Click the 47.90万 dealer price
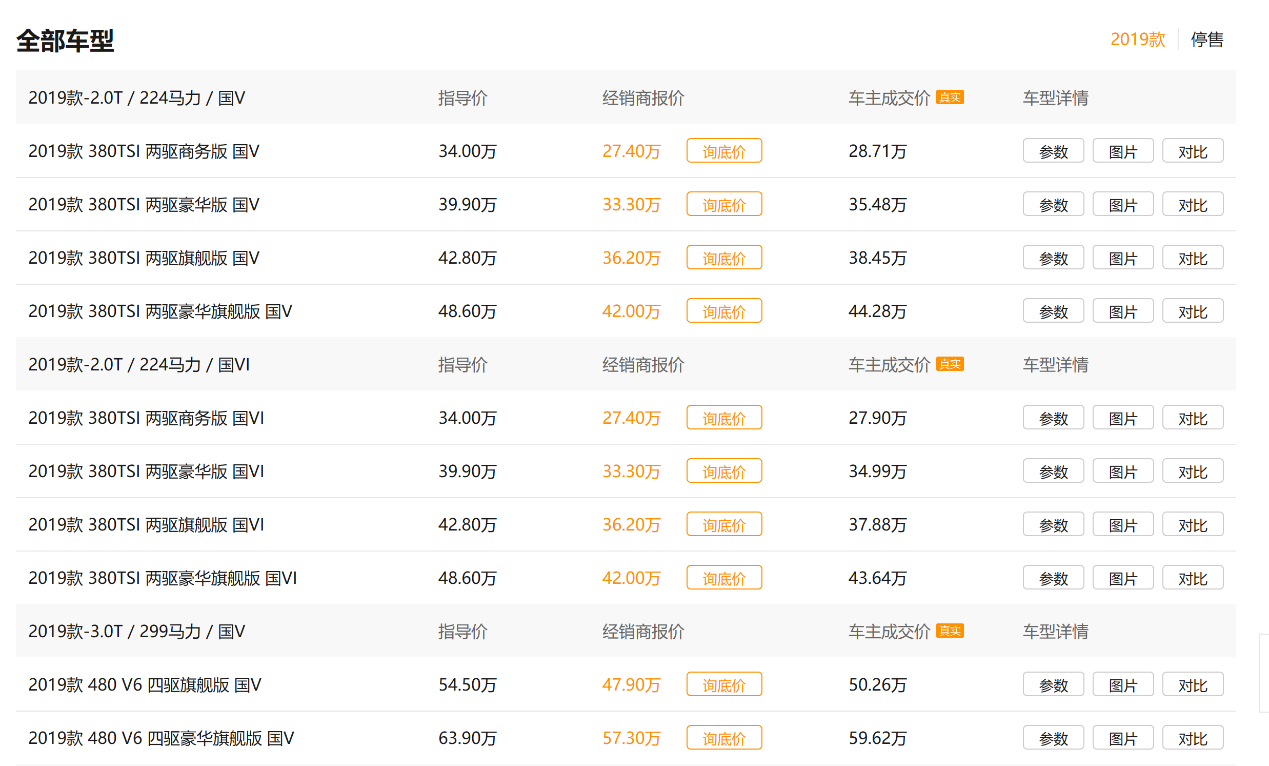1269x766 pixels. tap(631, 685)
